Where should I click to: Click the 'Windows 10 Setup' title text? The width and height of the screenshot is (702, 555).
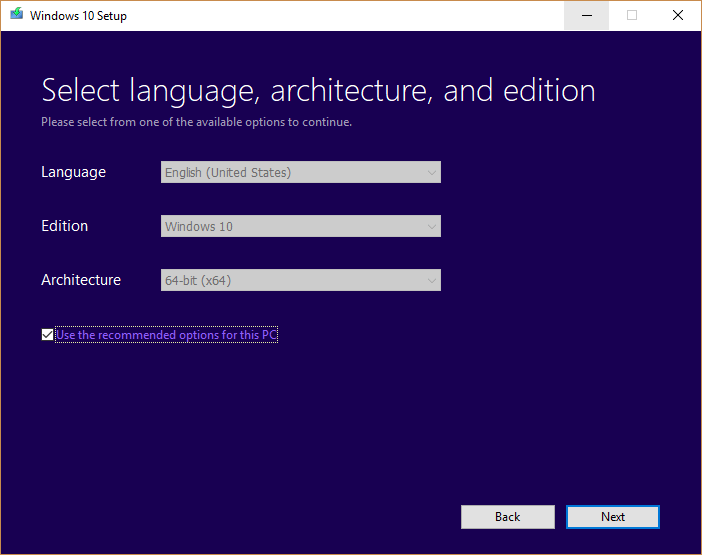(78, 16)
